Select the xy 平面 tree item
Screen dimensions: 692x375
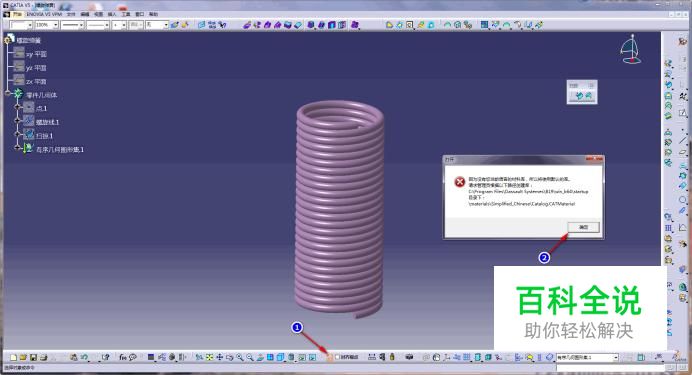click(x=36, y=54)
